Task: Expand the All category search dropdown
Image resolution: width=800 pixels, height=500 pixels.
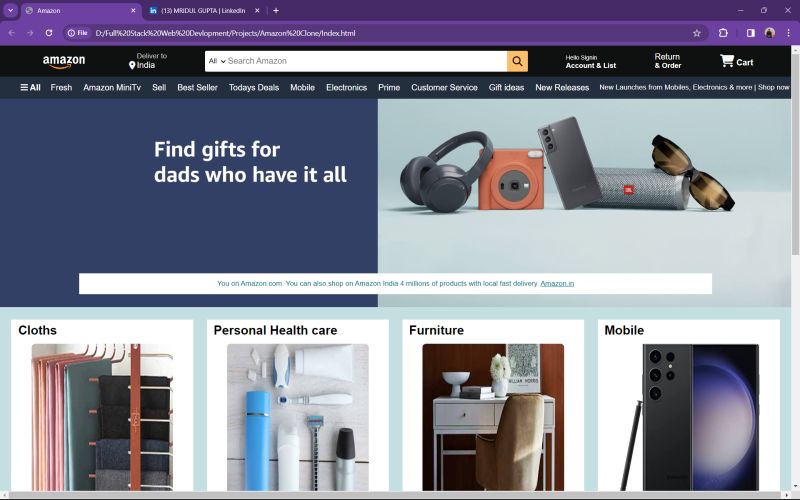Action: tap(217, 61)
